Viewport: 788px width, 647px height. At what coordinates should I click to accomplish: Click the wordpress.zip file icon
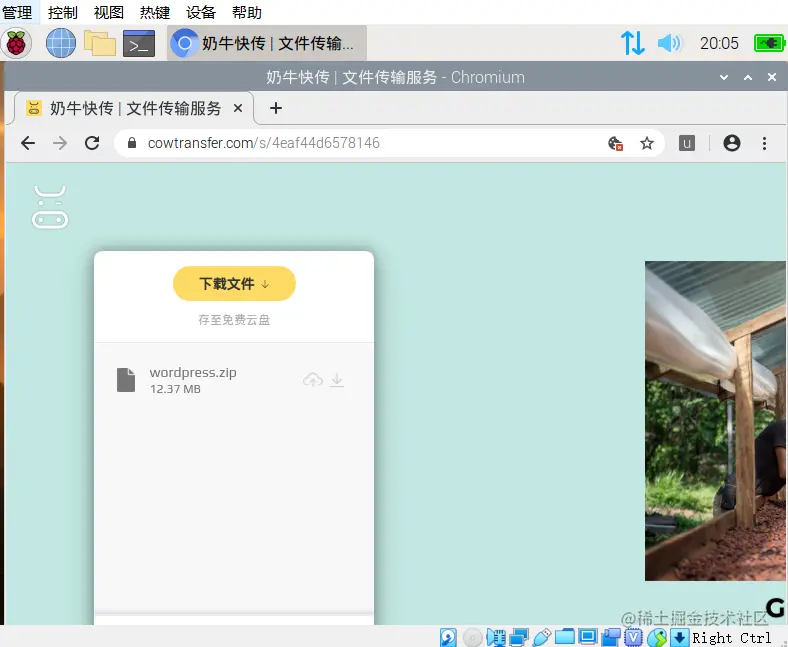(x=126, y=380)
